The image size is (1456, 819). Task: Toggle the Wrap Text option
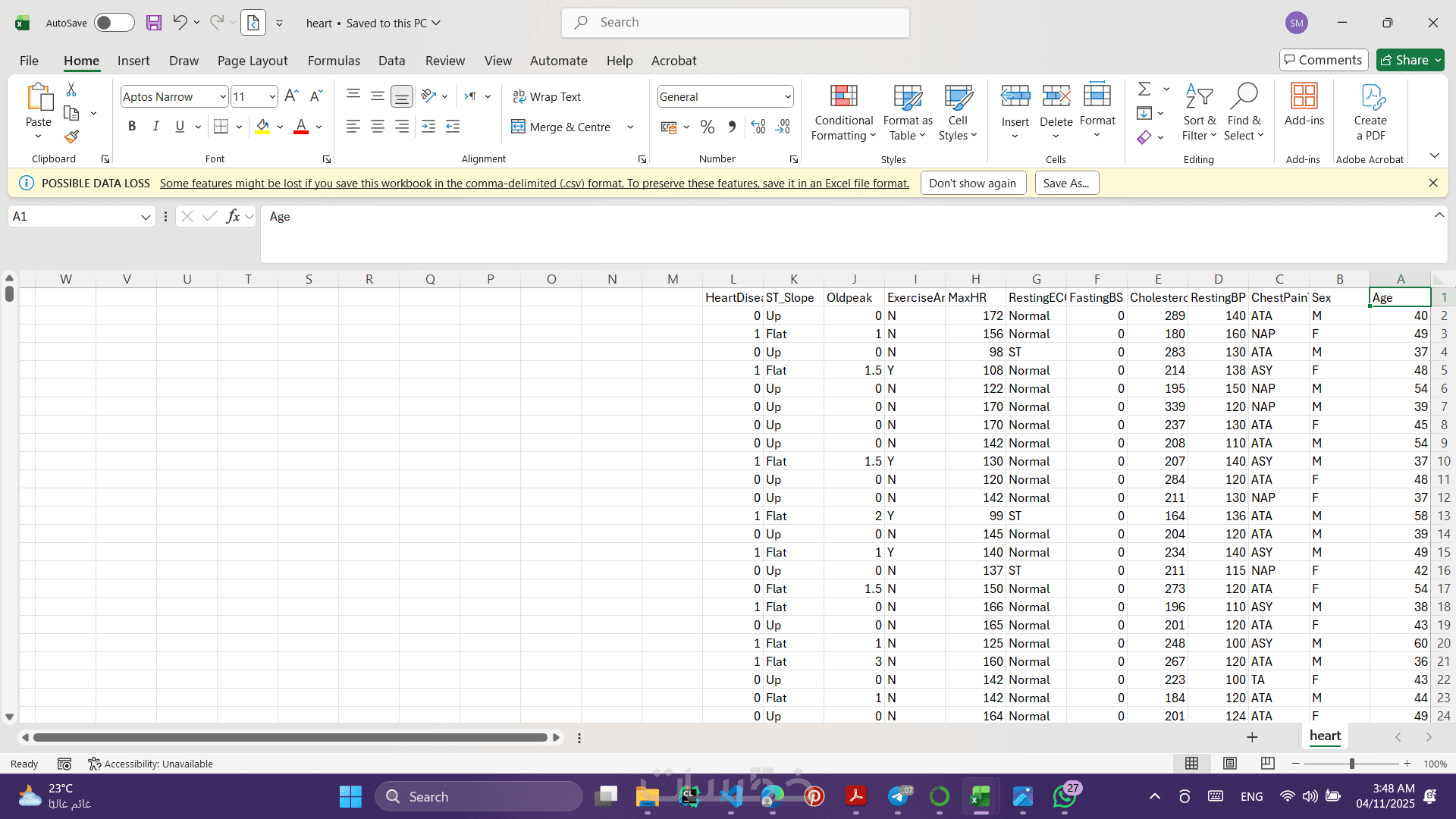547,96
